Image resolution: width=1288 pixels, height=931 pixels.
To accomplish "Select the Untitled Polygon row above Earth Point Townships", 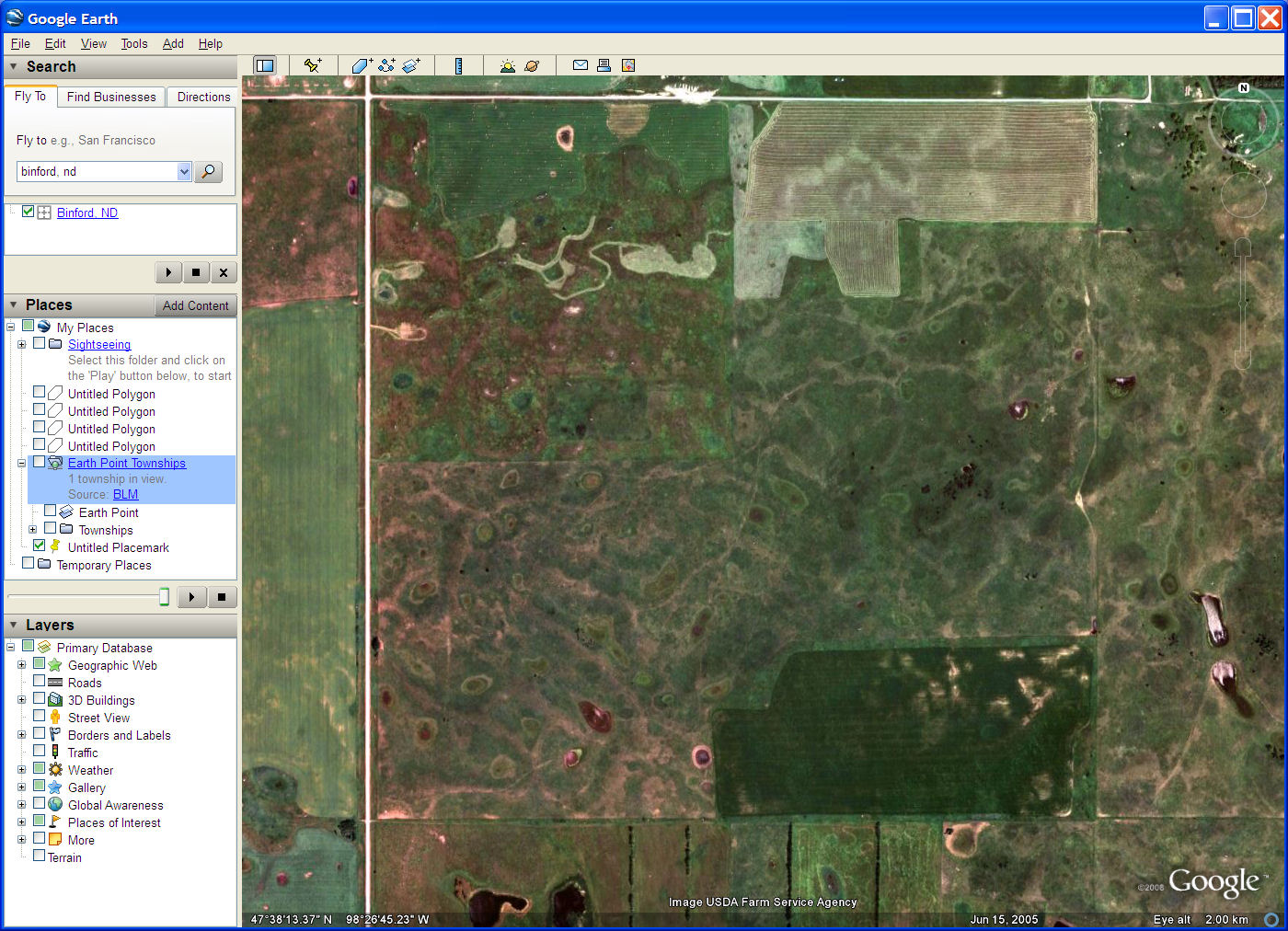I will click(x=111, y=446).
